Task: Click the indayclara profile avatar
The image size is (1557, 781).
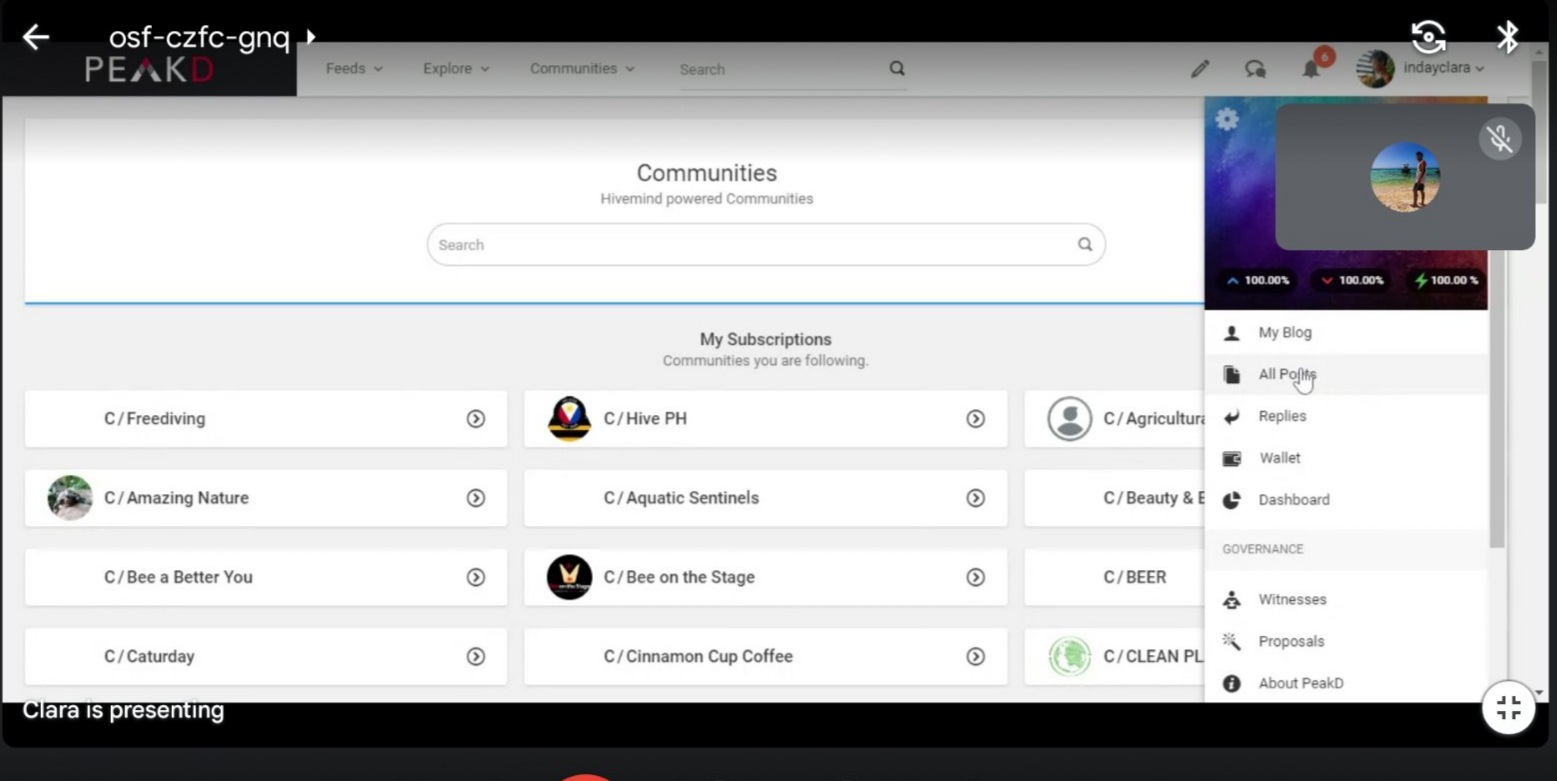Action: pyautogui.click(x=1375, y=69)
